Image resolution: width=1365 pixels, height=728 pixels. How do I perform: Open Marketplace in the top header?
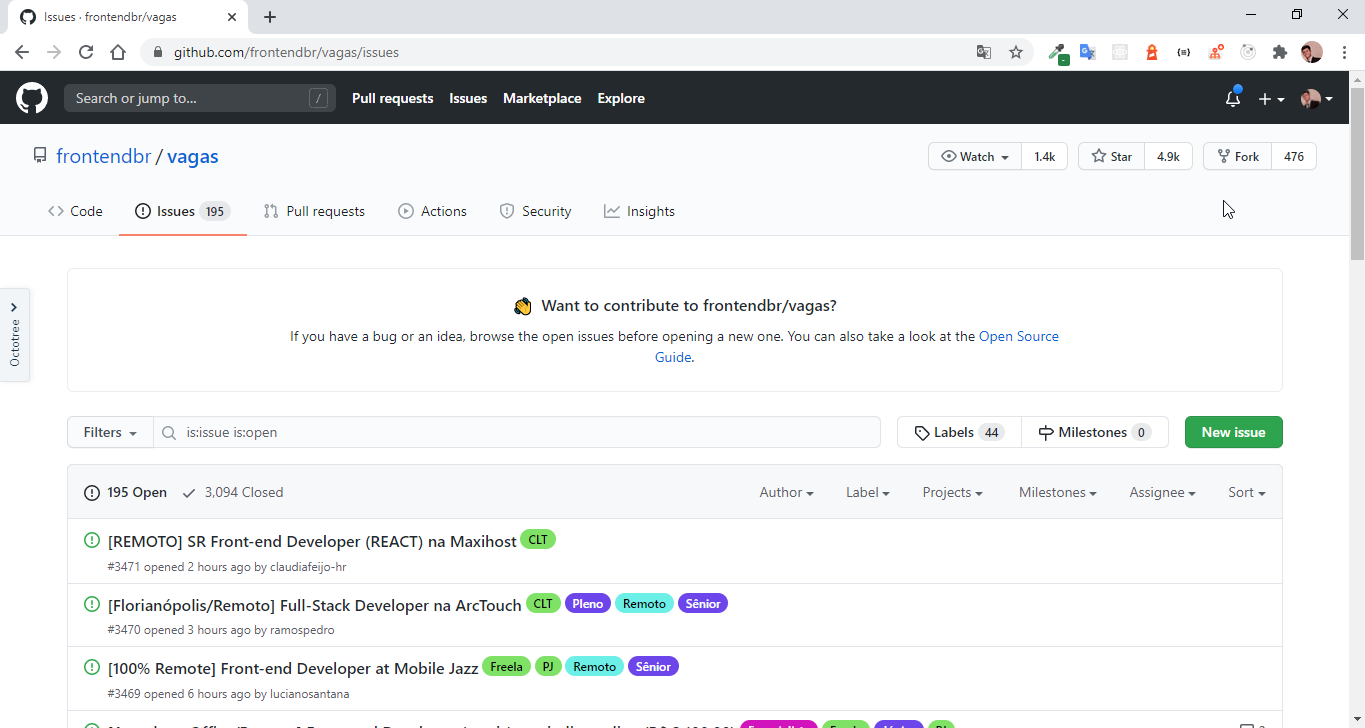point(542,98)
